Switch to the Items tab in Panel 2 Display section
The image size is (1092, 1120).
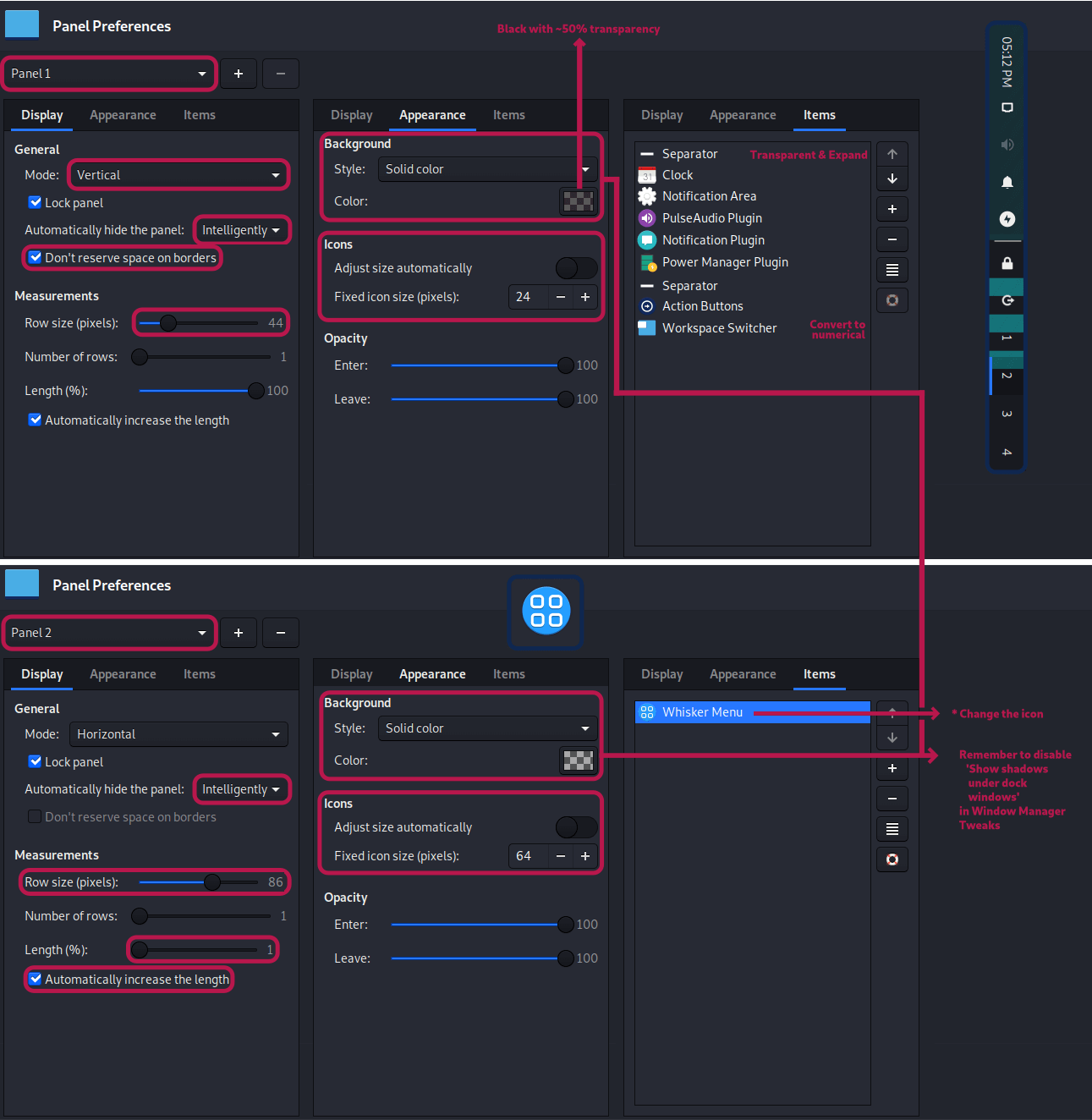[x=199, y=674]
